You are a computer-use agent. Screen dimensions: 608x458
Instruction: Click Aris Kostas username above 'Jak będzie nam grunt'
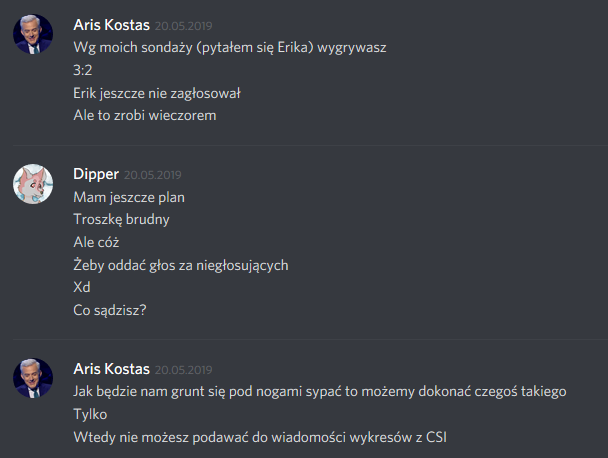(x=112, y=369)
